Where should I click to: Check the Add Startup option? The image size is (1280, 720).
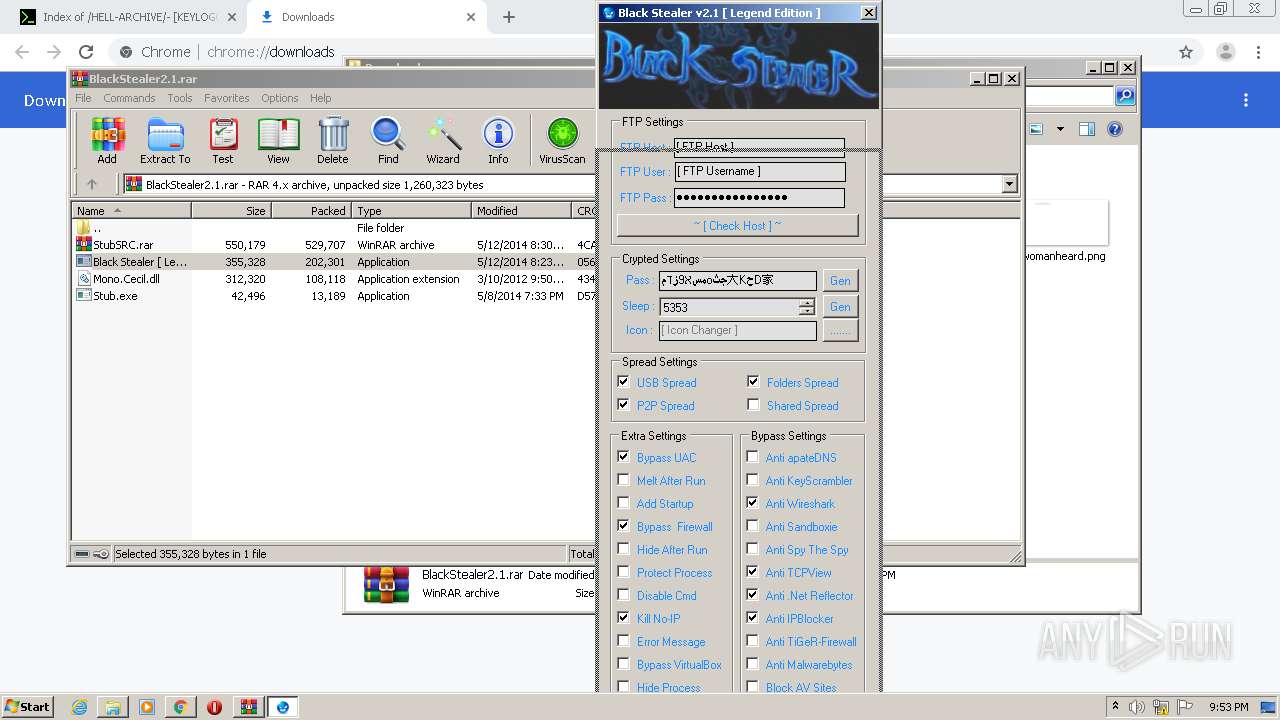pyautogui.click(x=623, y=503)
